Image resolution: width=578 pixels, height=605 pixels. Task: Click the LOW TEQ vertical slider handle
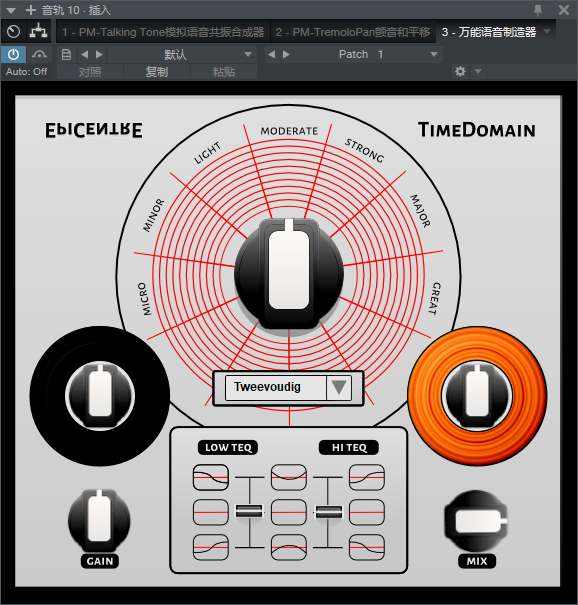click(x=249, y=512)
